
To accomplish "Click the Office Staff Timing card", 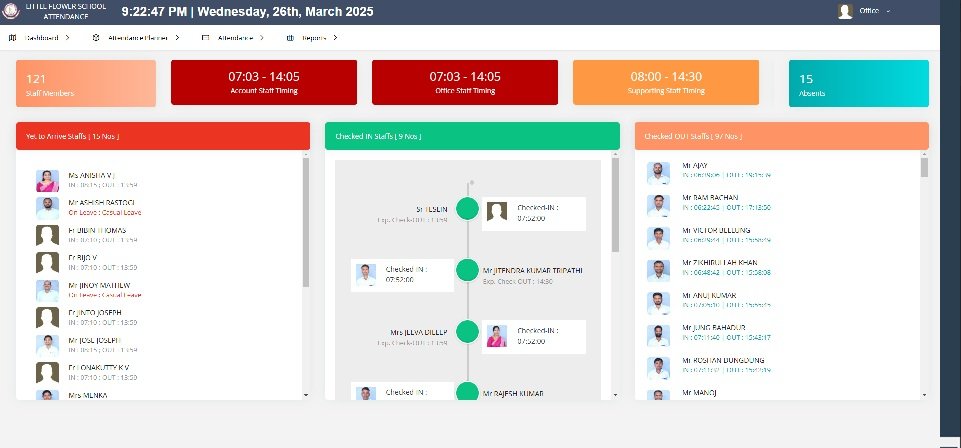I will pyautogui.click(x=465, y=82).
